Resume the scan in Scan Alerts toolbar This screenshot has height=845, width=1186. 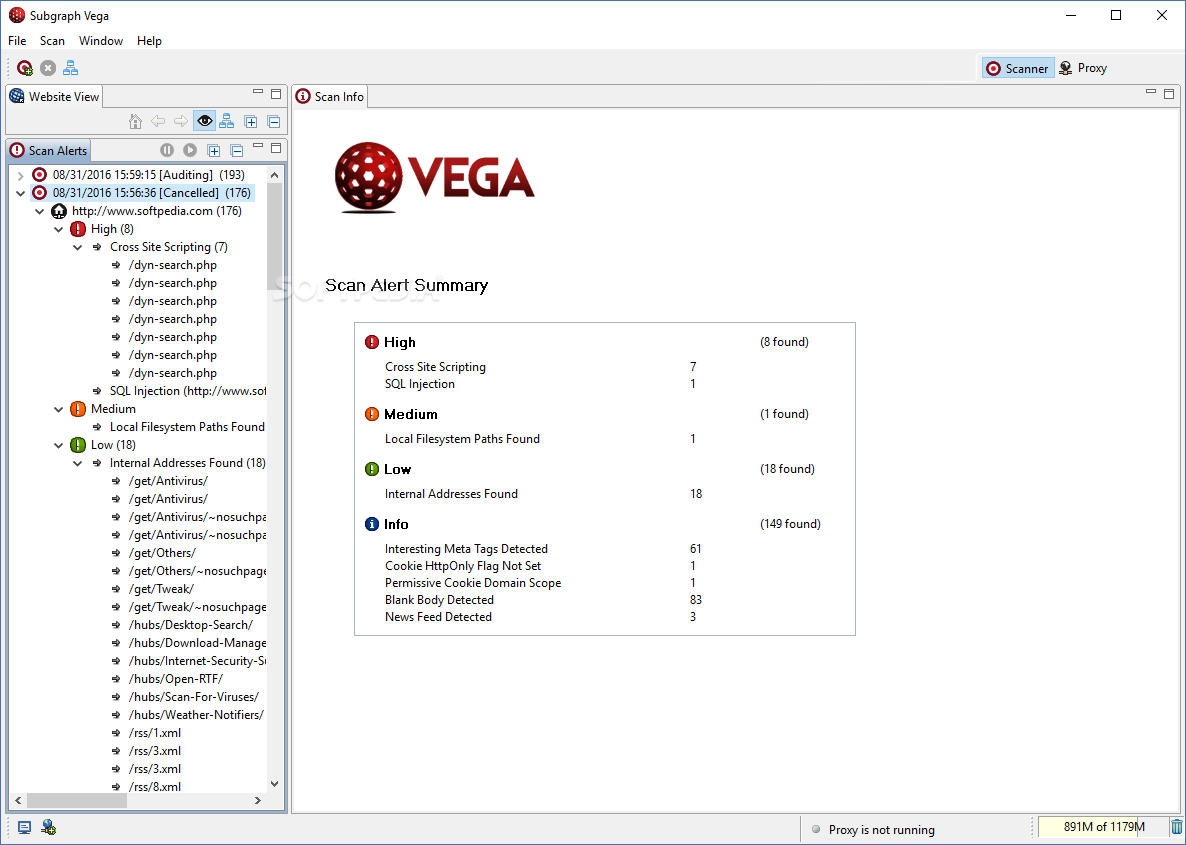(190, 151)
